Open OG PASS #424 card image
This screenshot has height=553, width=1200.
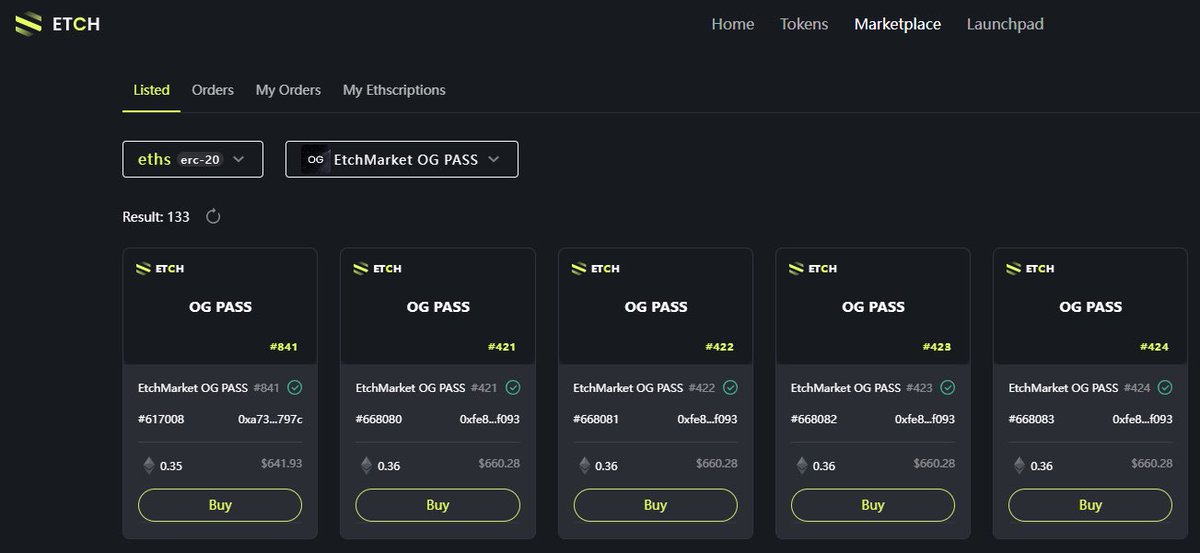1091,306
